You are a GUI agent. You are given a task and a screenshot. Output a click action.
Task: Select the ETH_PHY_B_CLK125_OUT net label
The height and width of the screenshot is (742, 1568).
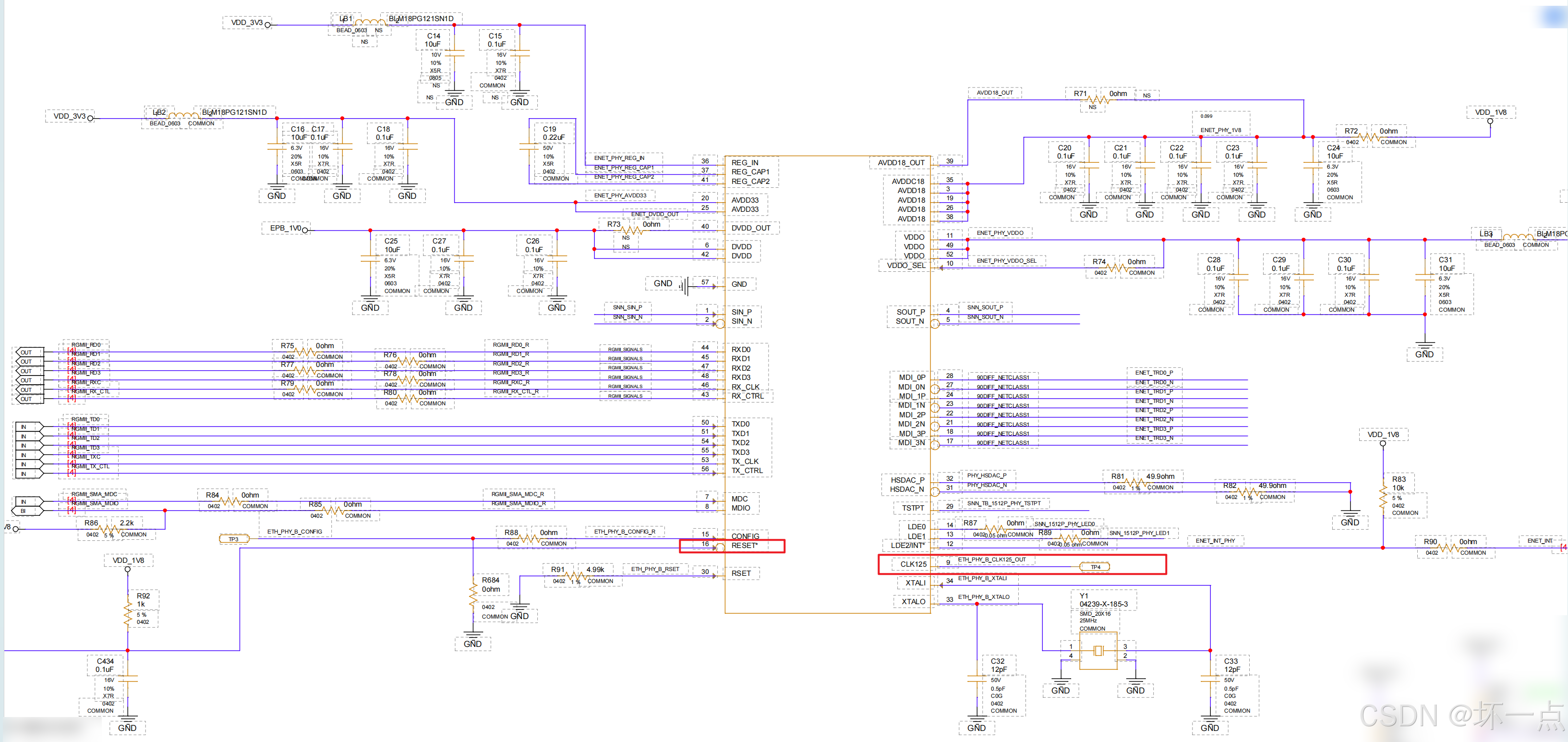pos(991,559)
